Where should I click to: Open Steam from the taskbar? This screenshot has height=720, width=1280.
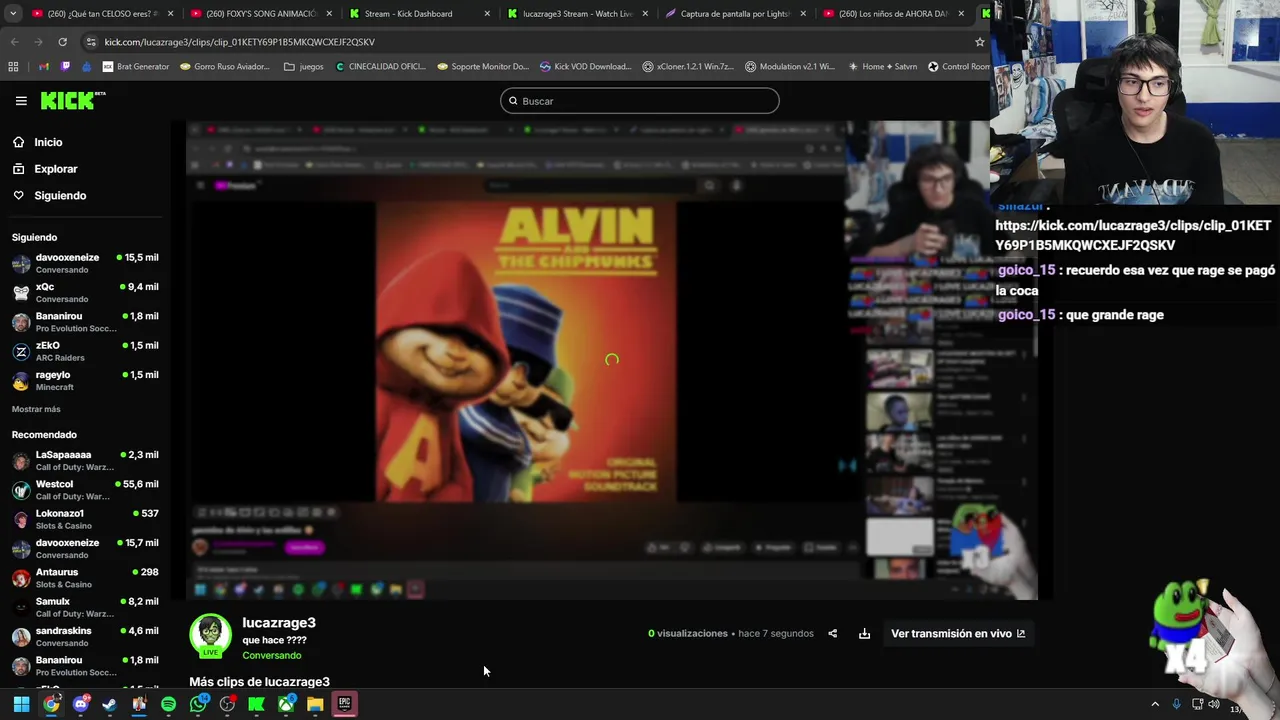point(109,704)
